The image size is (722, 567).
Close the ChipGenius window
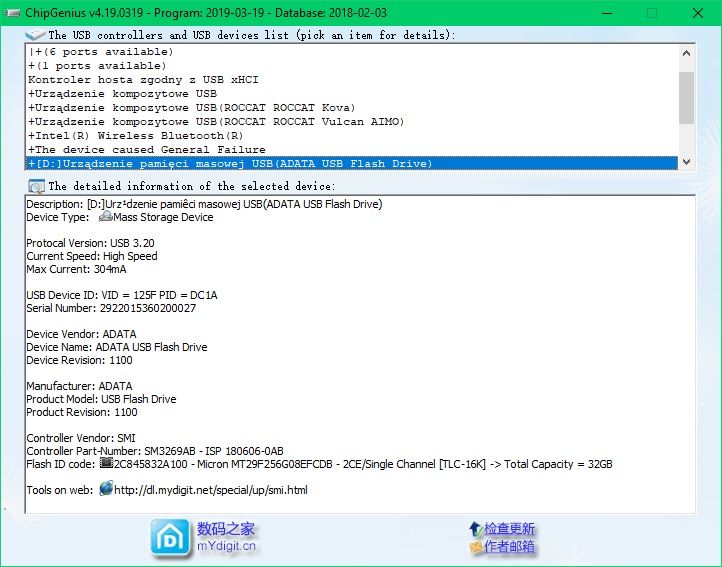coord(698,13)
